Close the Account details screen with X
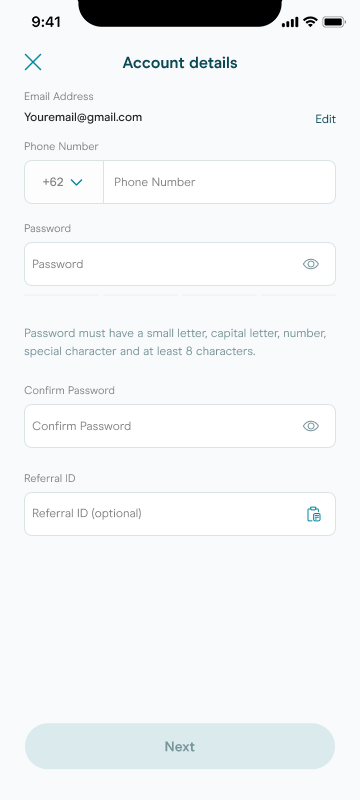This screenshot has height=800, width=360. (x=33, y=62)
